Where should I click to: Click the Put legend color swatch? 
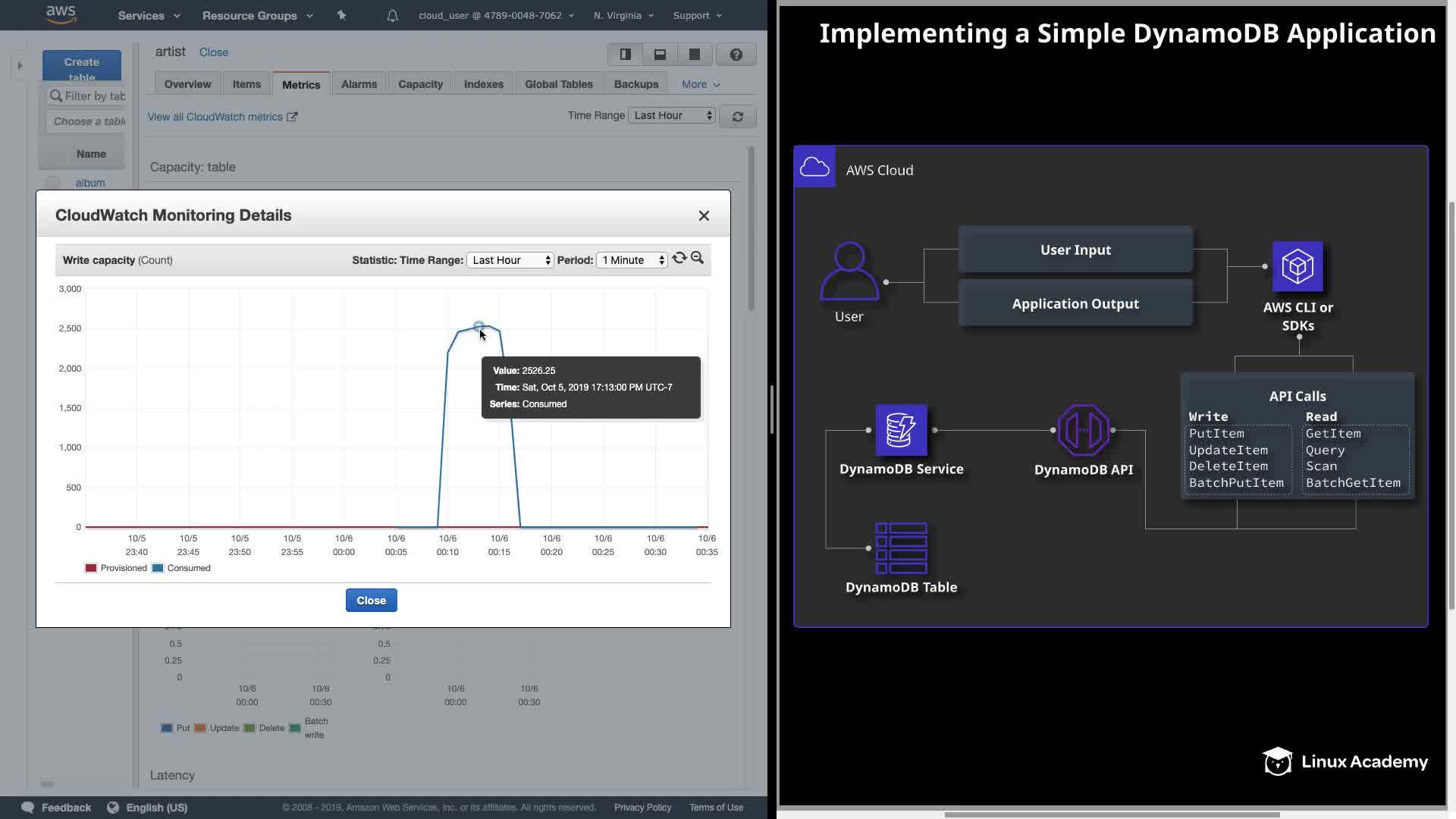click(167, 728)
